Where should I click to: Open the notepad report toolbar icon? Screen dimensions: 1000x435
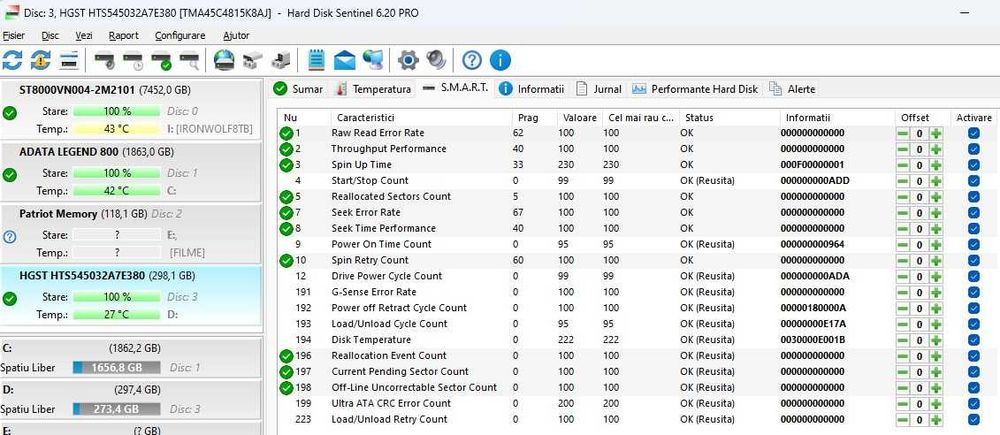click(316, 61)
